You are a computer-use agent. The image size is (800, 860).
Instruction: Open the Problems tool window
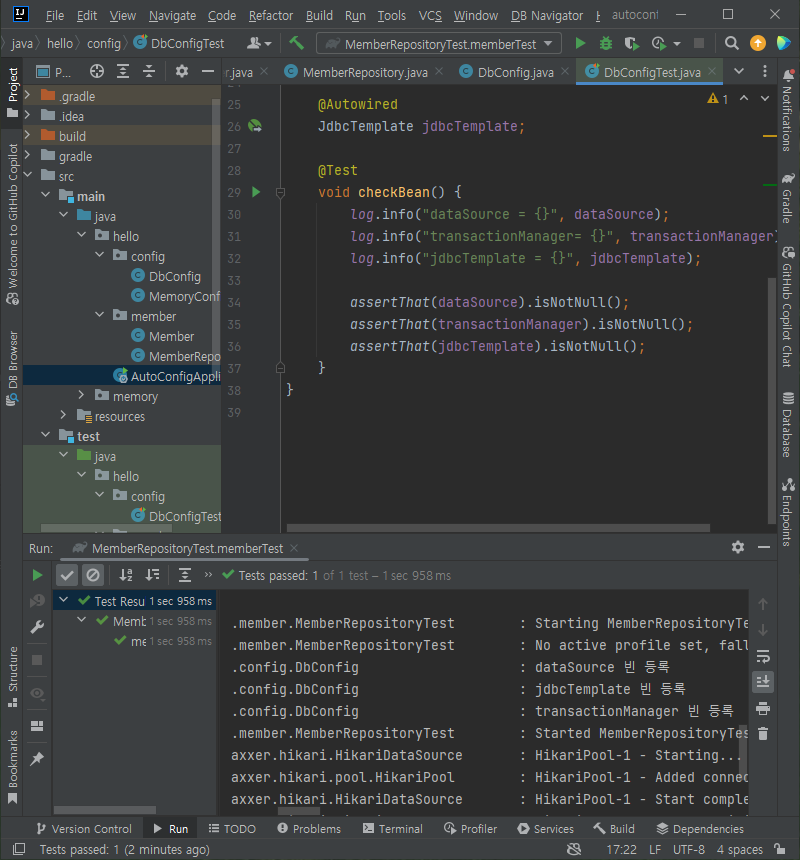point(308,828)
